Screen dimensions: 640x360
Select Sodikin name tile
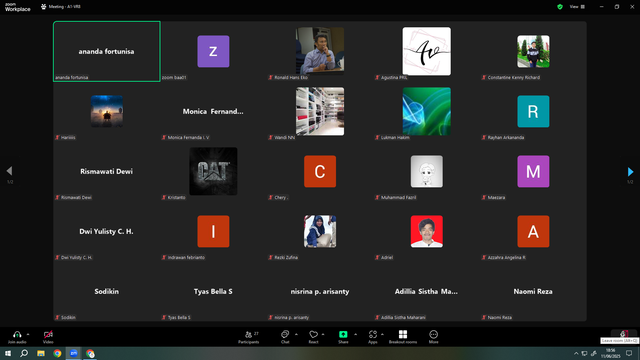[x=107, y=291]
